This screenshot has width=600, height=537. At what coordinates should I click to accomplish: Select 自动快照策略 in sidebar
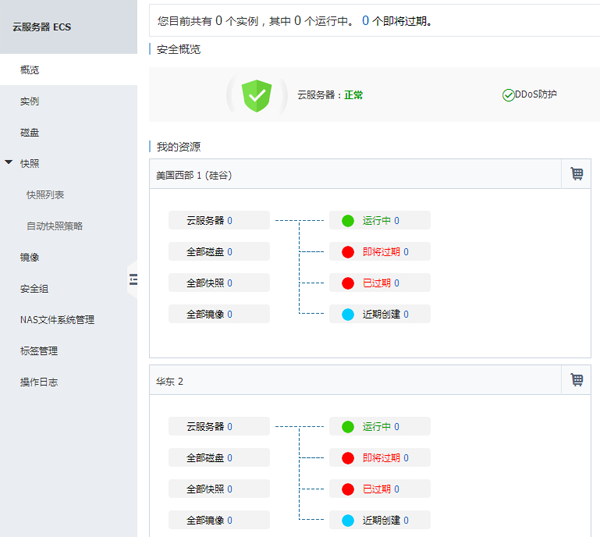[54, 226]
